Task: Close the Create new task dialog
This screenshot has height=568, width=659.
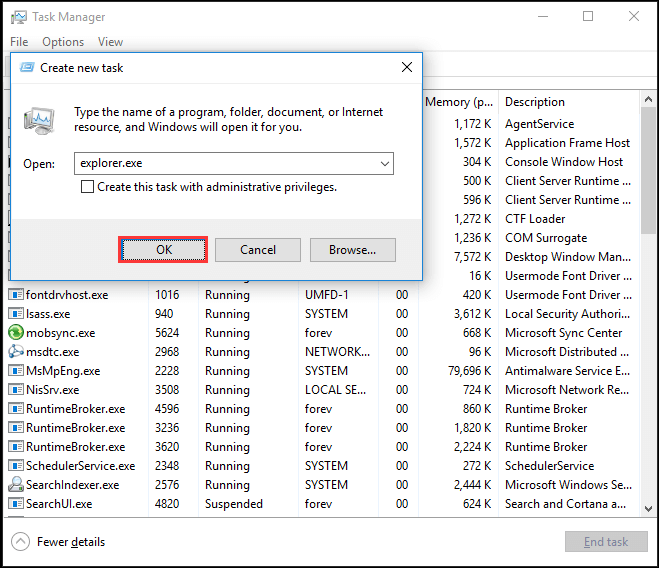Action: coord(407,68)
